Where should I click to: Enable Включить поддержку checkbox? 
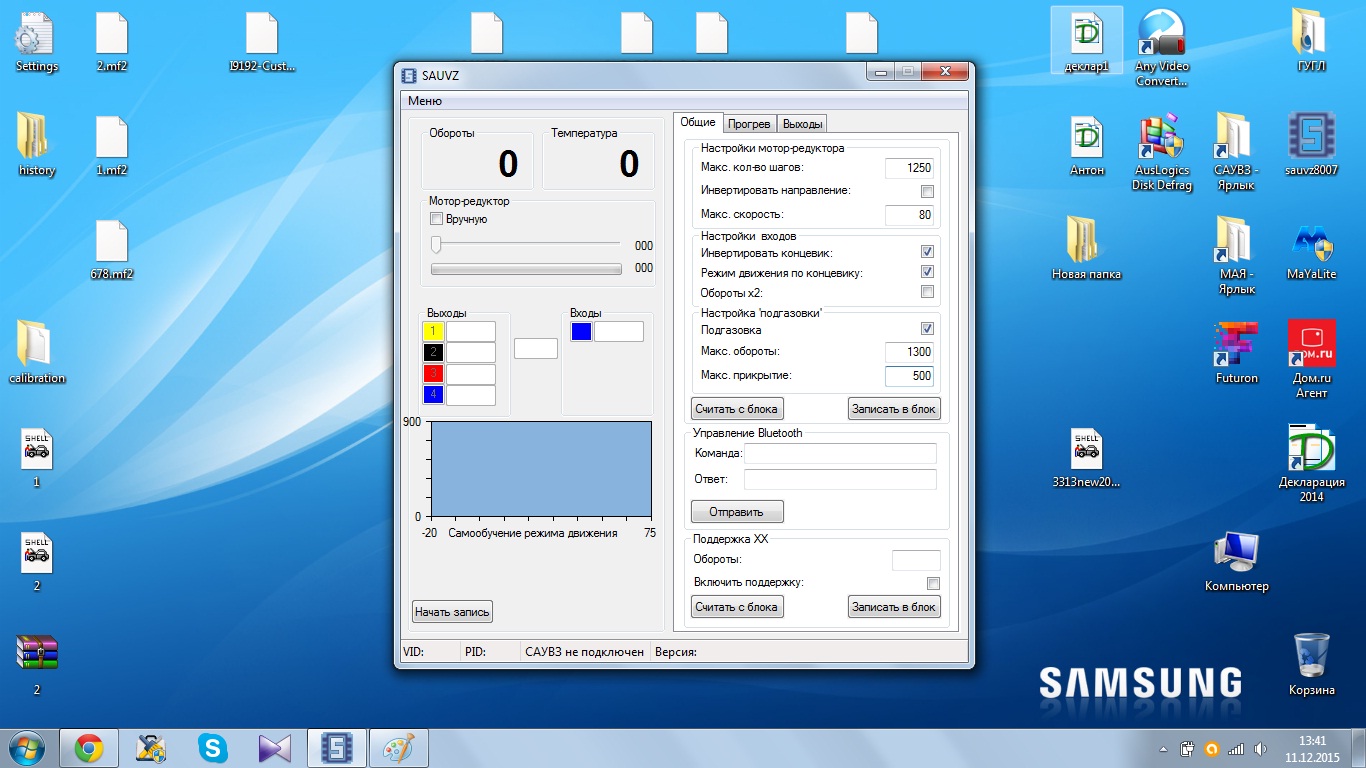tap(933, 583)
